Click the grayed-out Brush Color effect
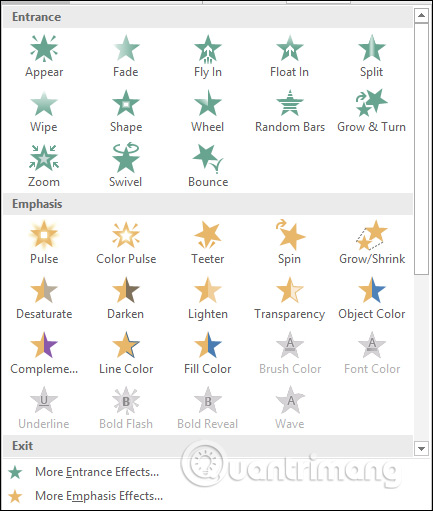Screen dimensions: 433x511 pyautogui.click(x=289, y=353)
